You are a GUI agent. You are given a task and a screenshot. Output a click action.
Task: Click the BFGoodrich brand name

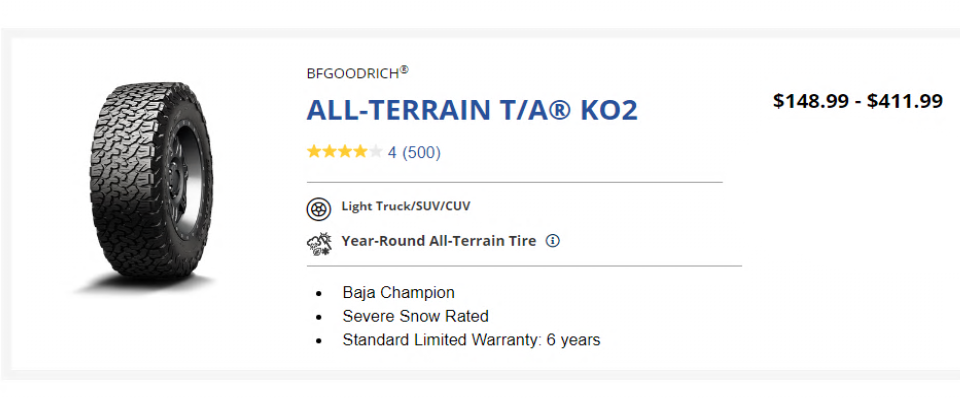[357, 73]
